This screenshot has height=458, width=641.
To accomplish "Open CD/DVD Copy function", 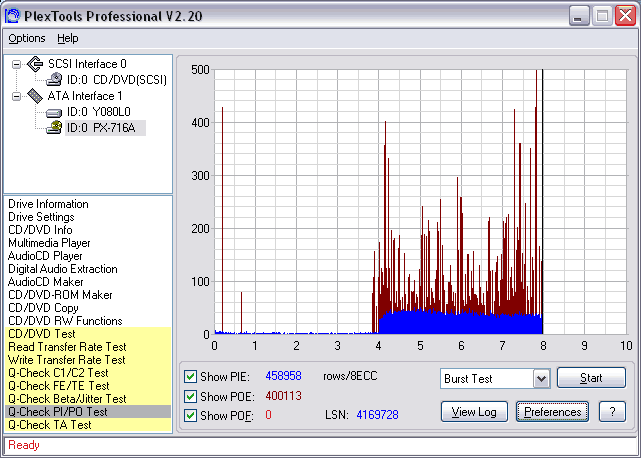I will [x=43, y=308].
